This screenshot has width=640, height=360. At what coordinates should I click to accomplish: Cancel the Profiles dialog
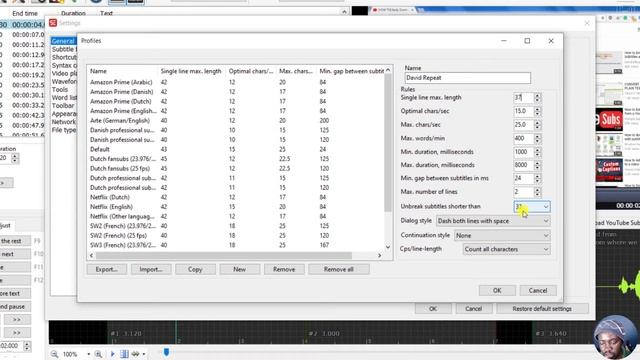click(538, 291)
